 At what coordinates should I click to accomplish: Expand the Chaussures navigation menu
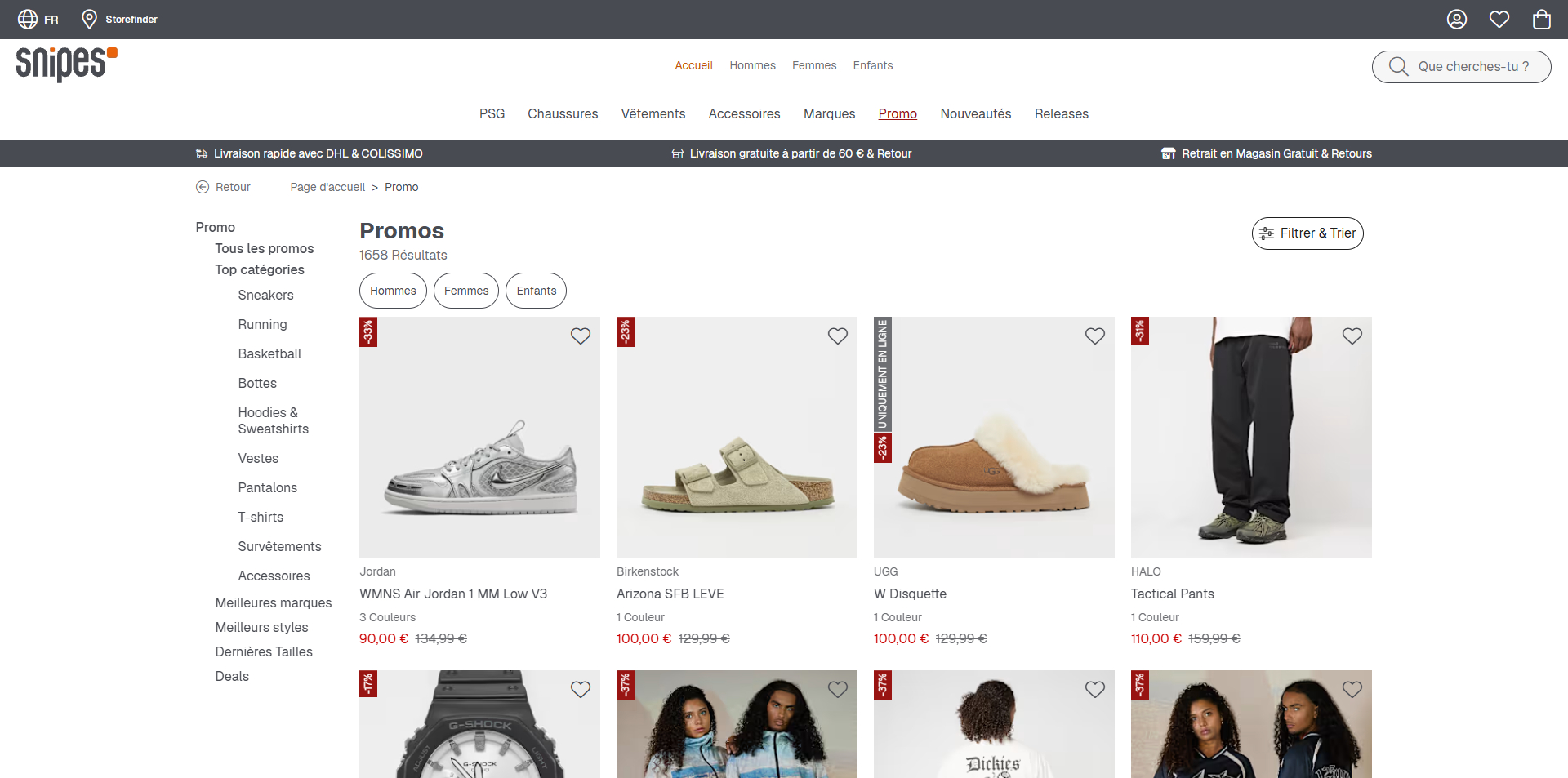[563, 113]
